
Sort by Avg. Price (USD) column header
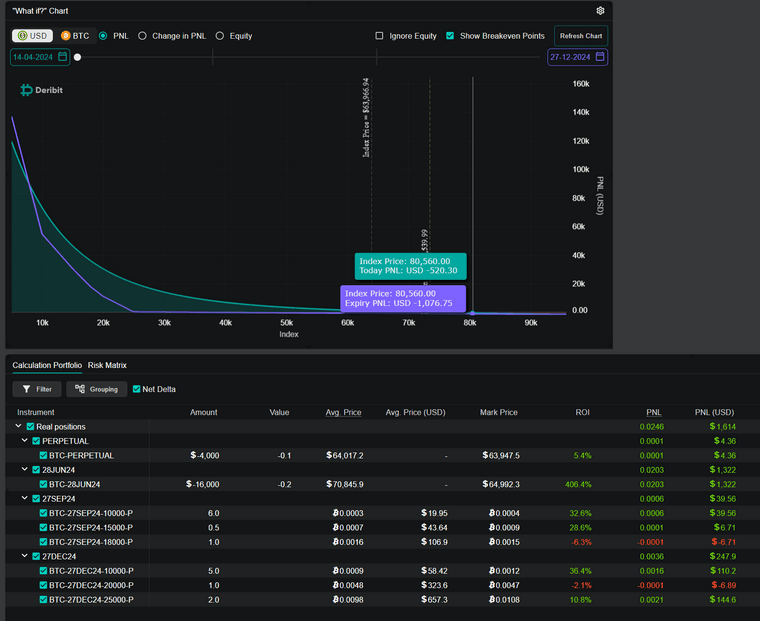coord(415,412)
